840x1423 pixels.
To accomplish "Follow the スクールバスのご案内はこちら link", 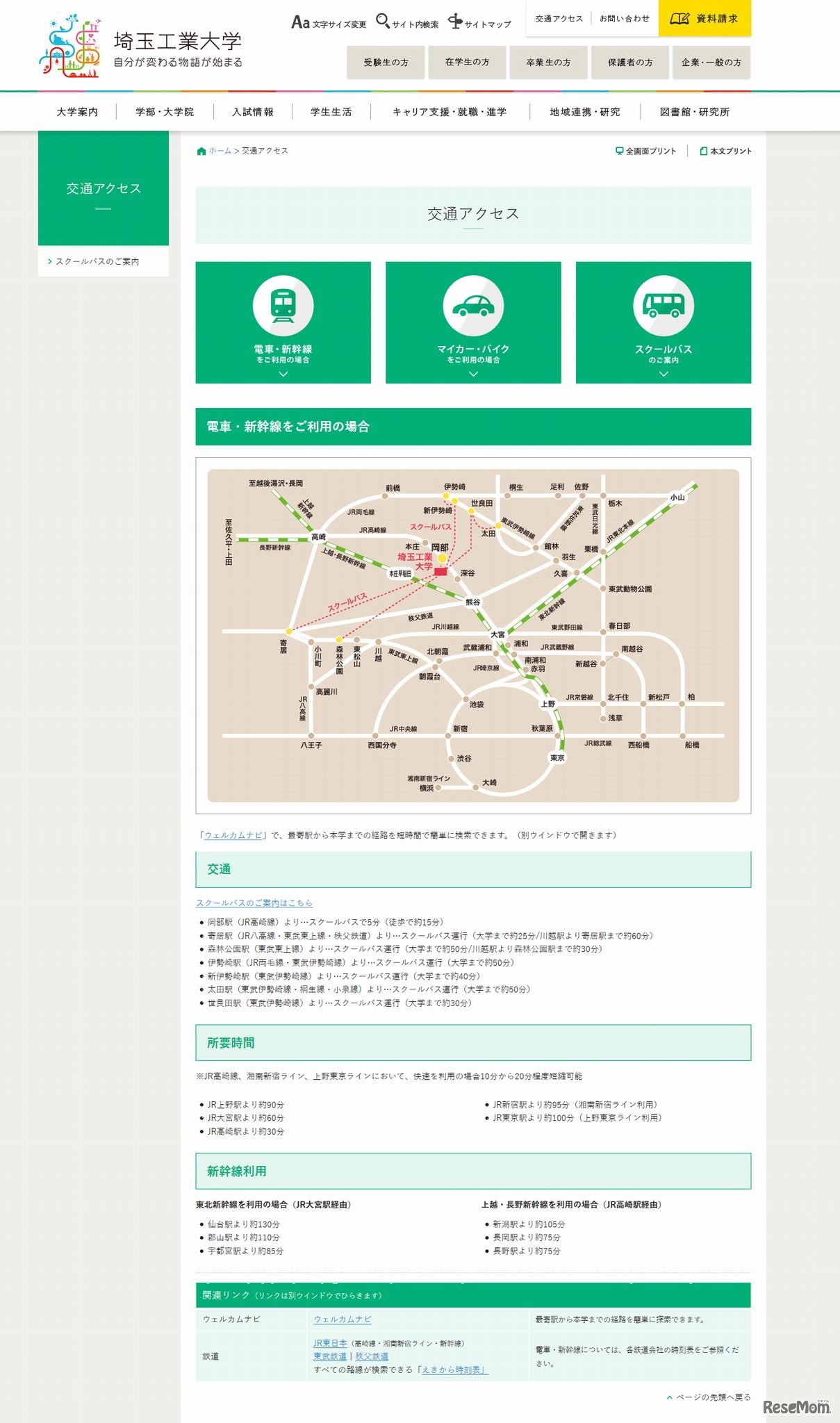I will coord(254,903).
